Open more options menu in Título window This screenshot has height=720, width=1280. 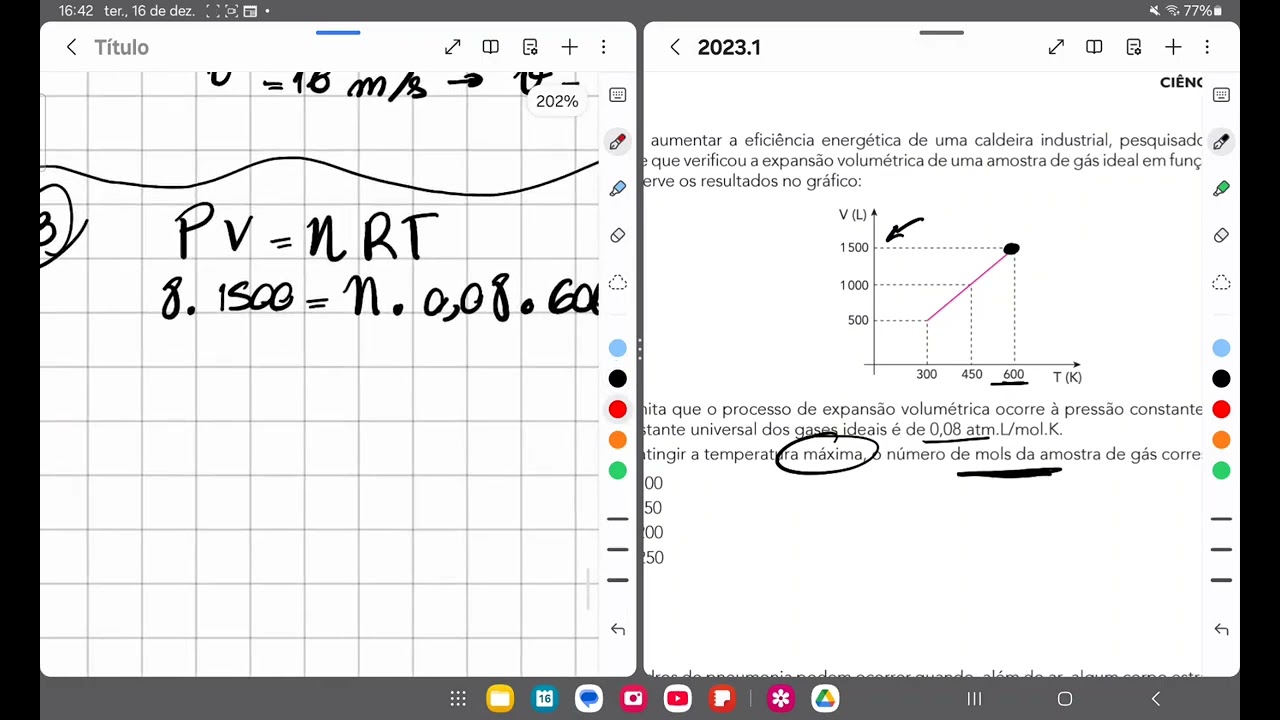tap(603, 47)
